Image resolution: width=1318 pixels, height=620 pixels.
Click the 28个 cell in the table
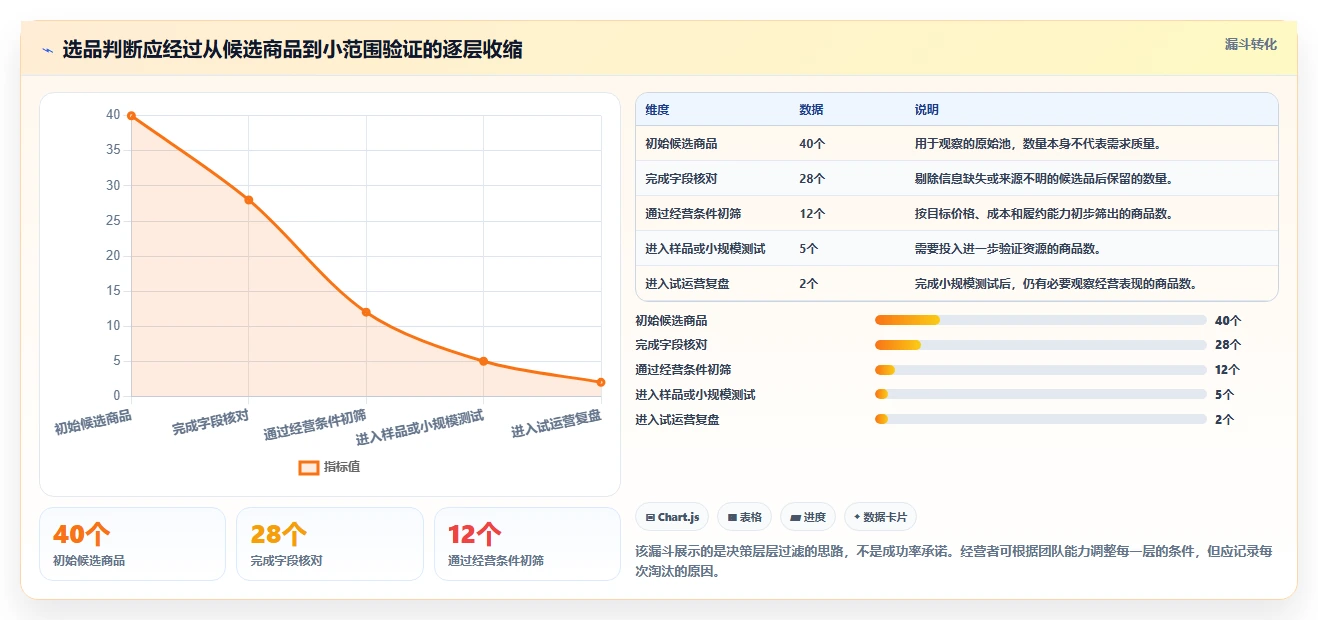click(x=812, y=179)
